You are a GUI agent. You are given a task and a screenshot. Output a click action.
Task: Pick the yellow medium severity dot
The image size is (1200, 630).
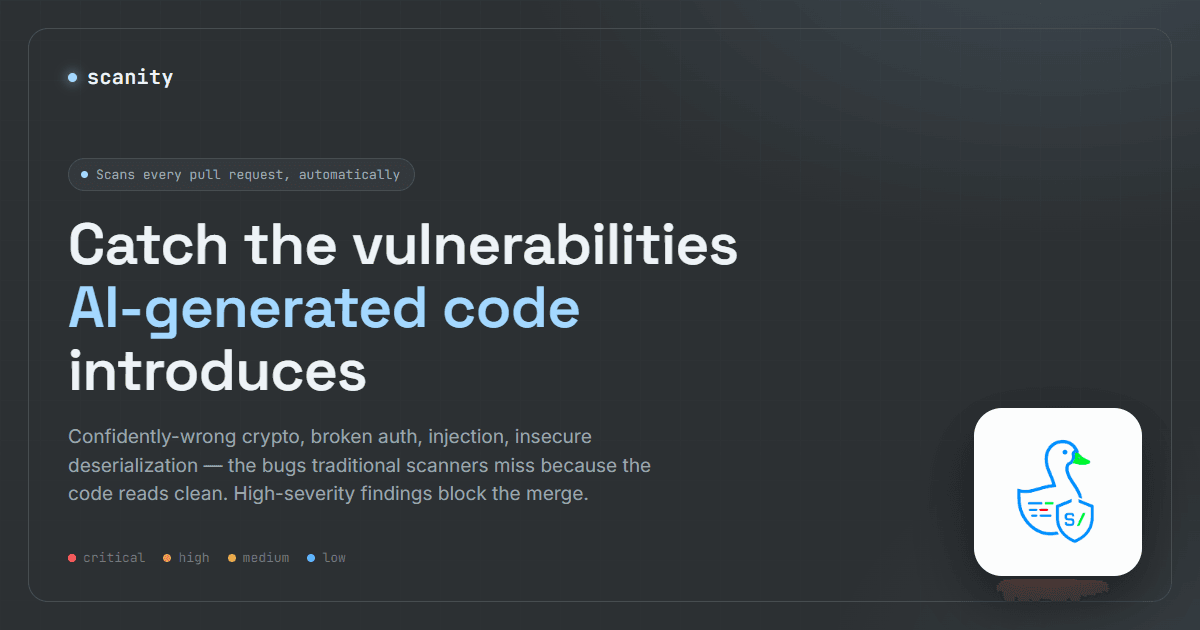click(232, 558)
